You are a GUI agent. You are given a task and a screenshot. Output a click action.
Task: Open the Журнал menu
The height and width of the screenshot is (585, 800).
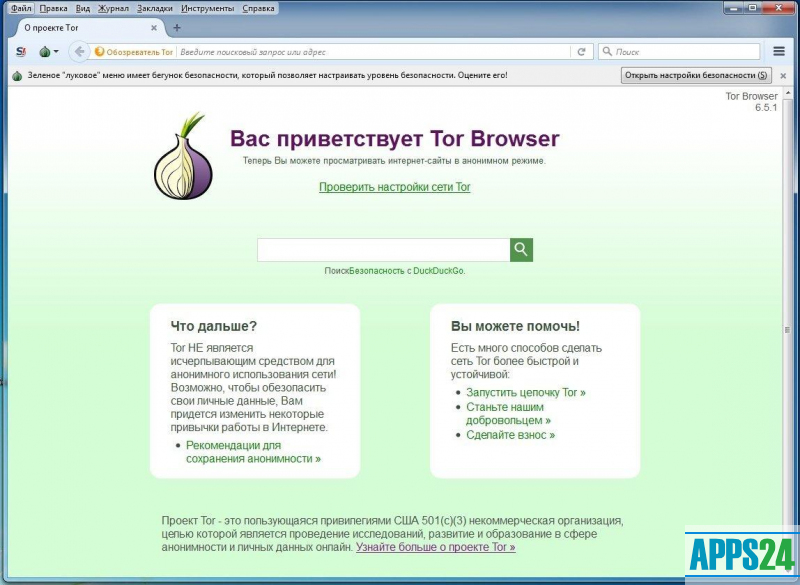coord(113,8)
